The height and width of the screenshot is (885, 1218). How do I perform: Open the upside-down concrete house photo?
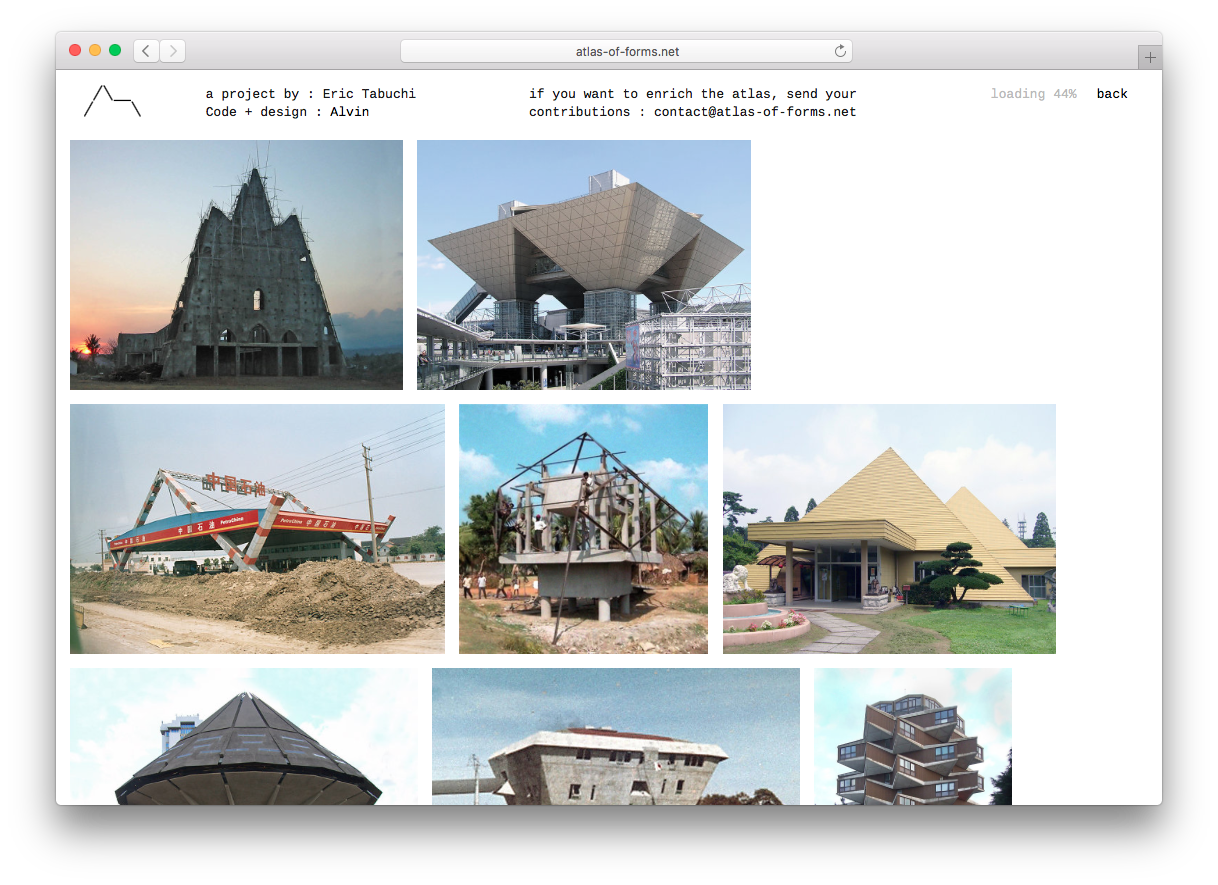615,736
